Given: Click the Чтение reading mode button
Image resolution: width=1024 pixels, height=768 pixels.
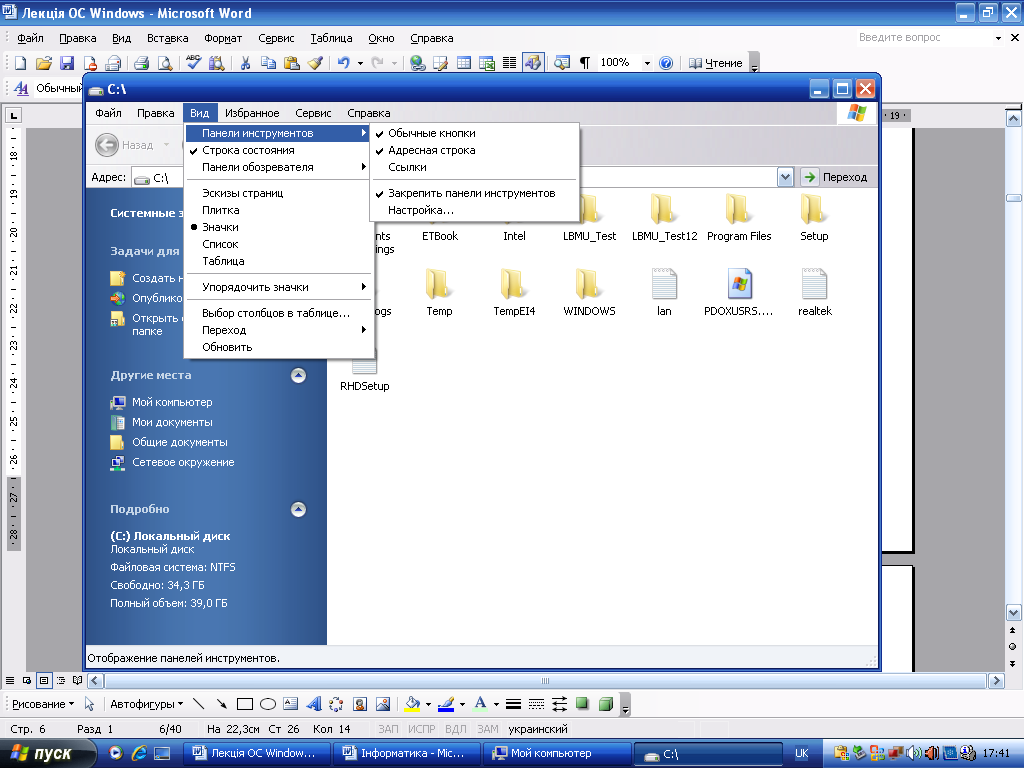Looking at the screenshot, I should coord(716,63).
